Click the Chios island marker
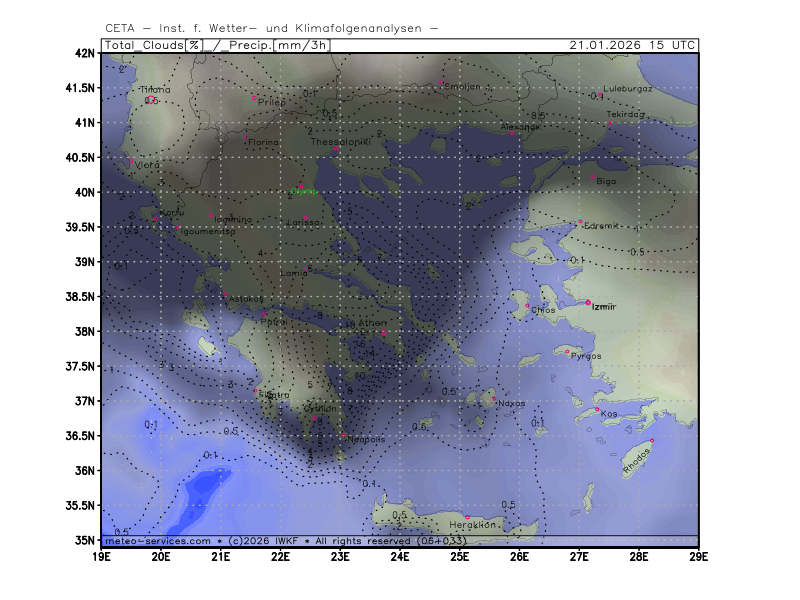The height and width of the screenshot is (600, 800). coord(528,305)
